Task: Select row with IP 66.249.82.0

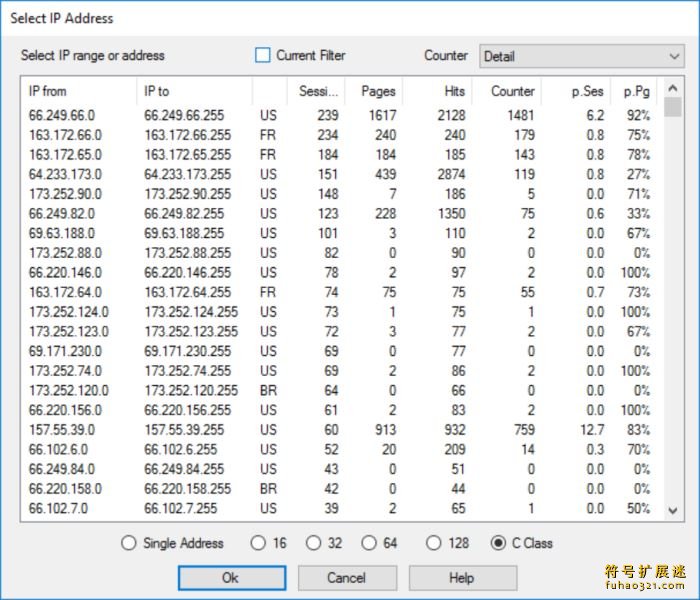Action: (x=340, y=213)
